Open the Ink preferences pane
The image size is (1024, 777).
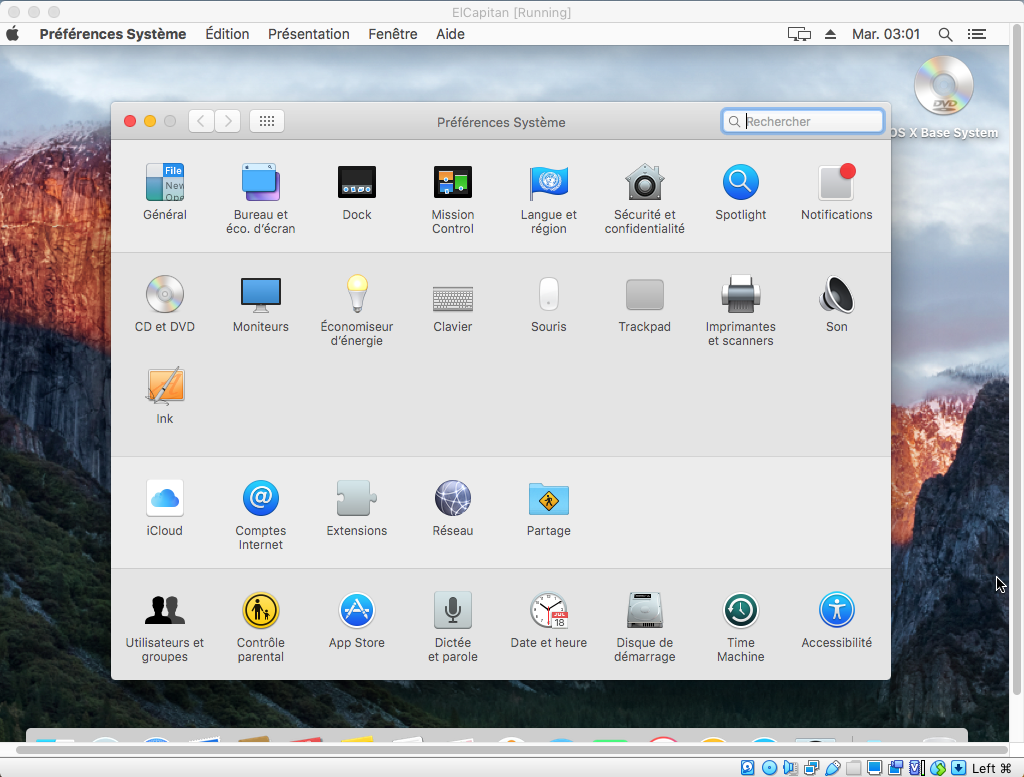pos(165,396)
